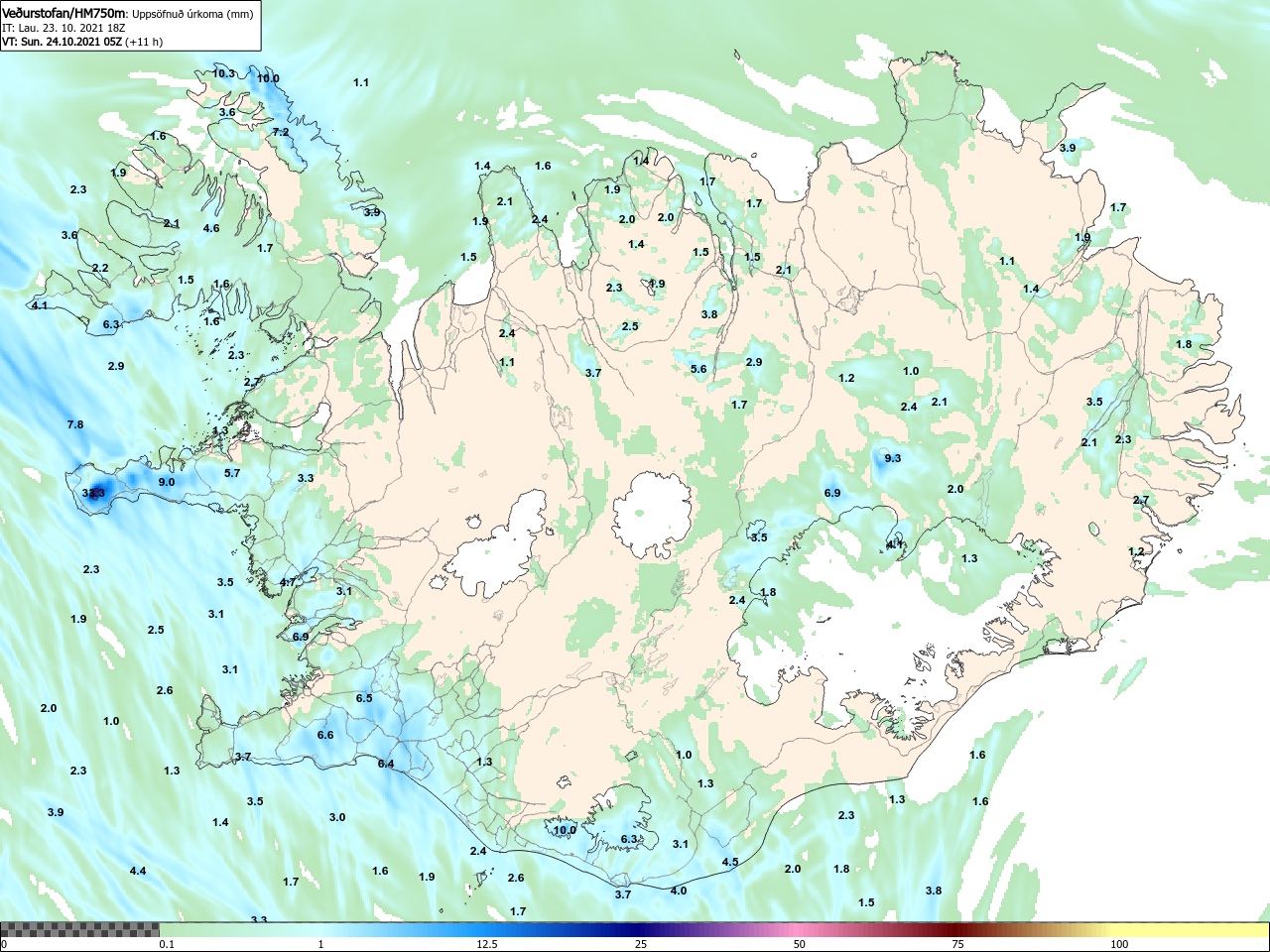
Task: Click the 2.2 precipitation value
Action: [x=100, y=268]
